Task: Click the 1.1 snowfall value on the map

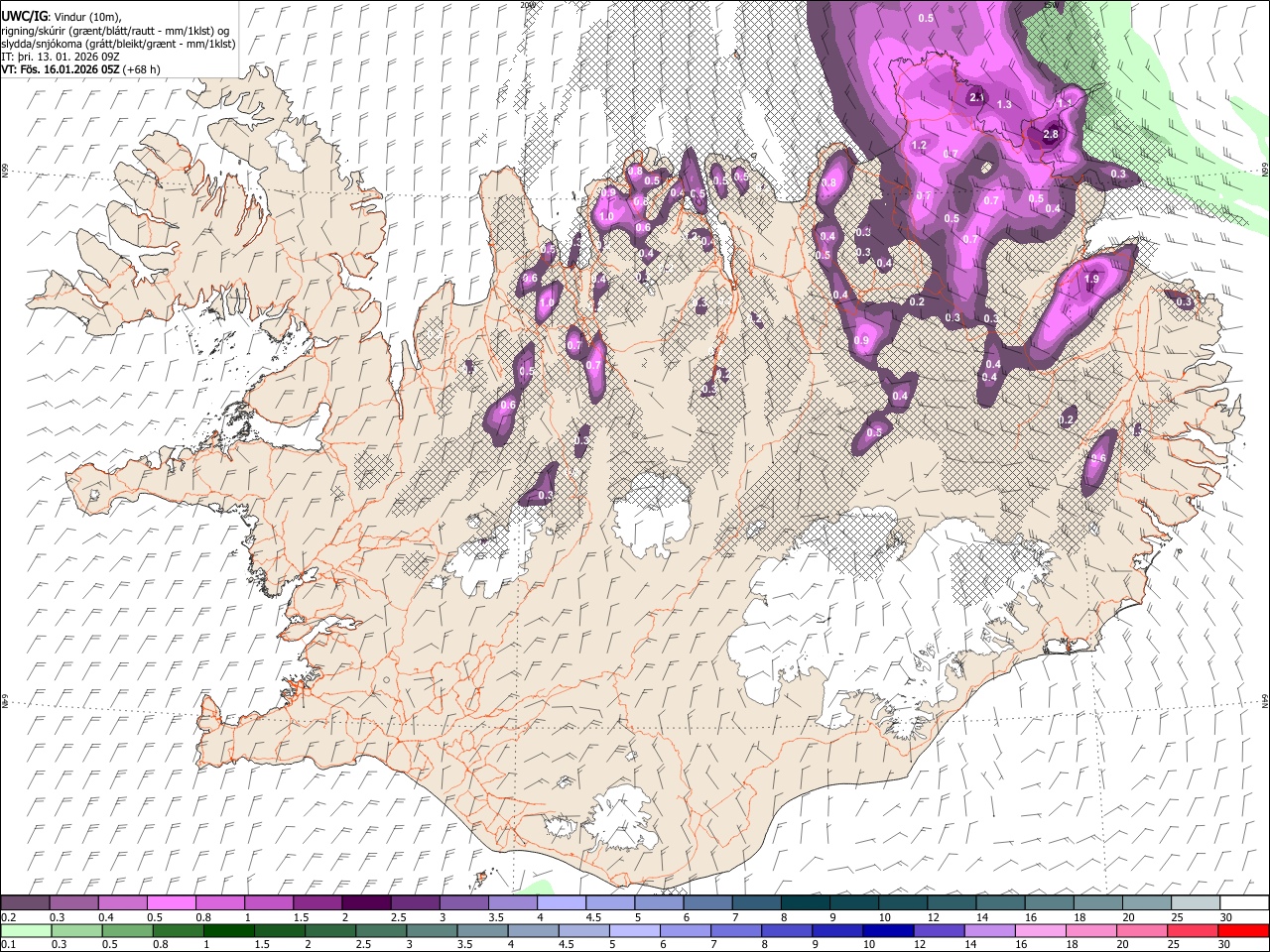Action: pos(1065,103)
